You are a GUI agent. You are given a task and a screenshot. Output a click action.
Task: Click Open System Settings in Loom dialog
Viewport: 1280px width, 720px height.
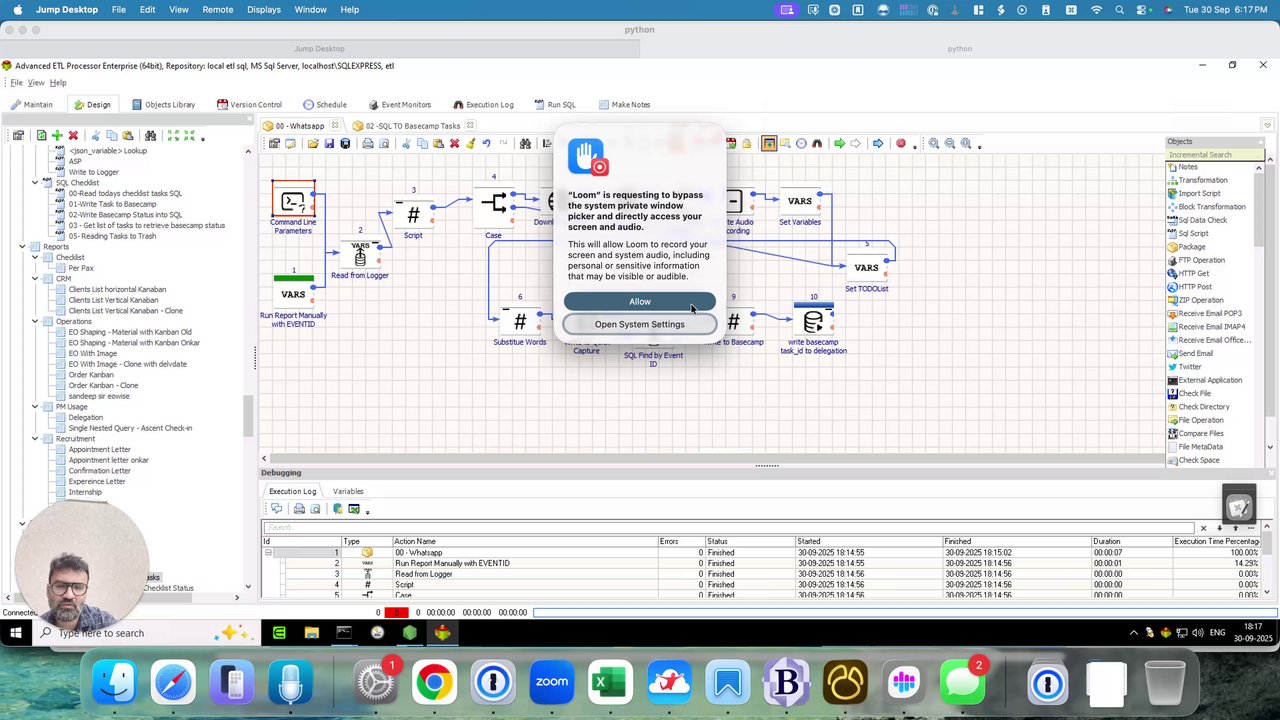pos(640,324)
